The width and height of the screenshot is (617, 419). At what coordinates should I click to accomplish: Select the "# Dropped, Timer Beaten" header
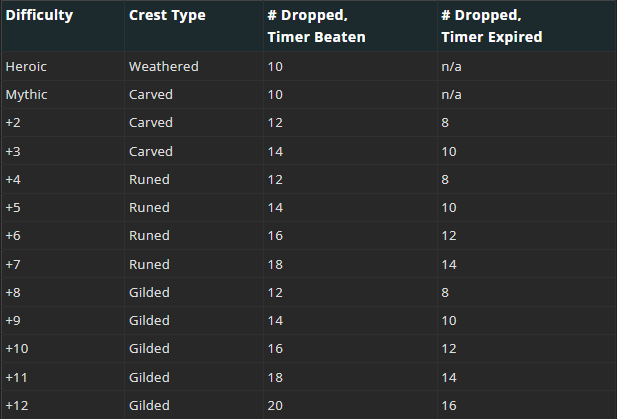(316, 26)
